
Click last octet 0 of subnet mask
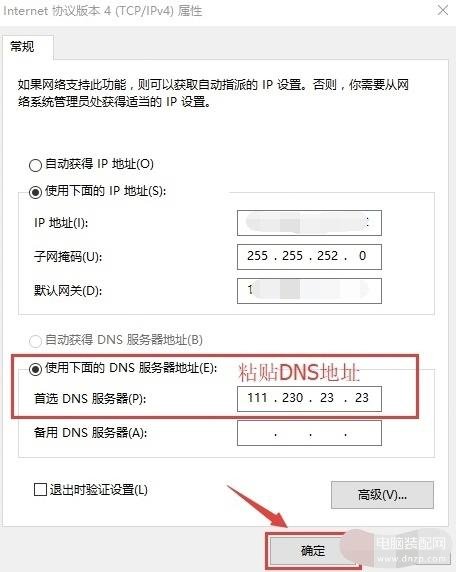(x=362, y=256)
